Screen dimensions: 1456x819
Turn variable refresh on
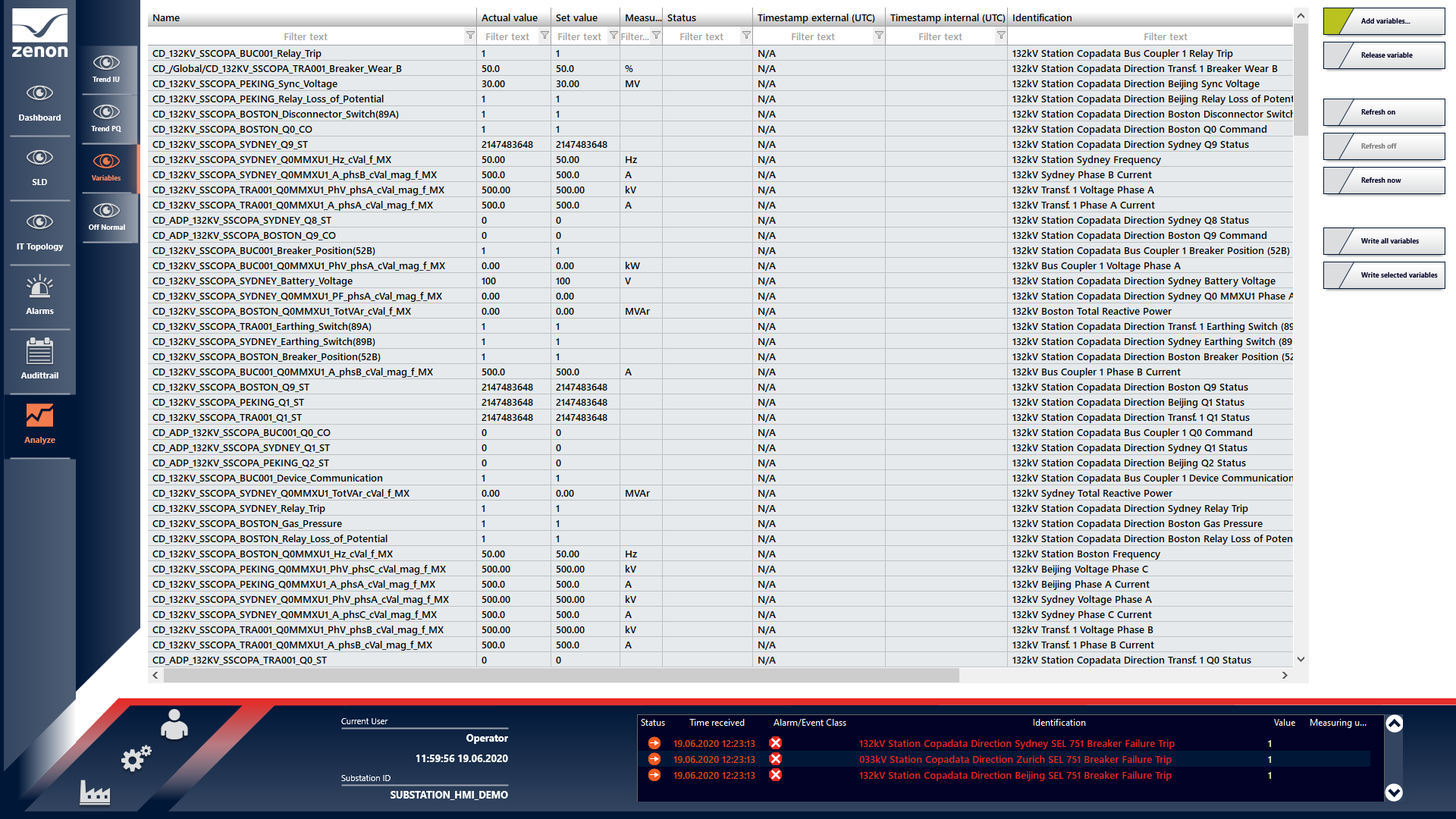[1384, 112]
